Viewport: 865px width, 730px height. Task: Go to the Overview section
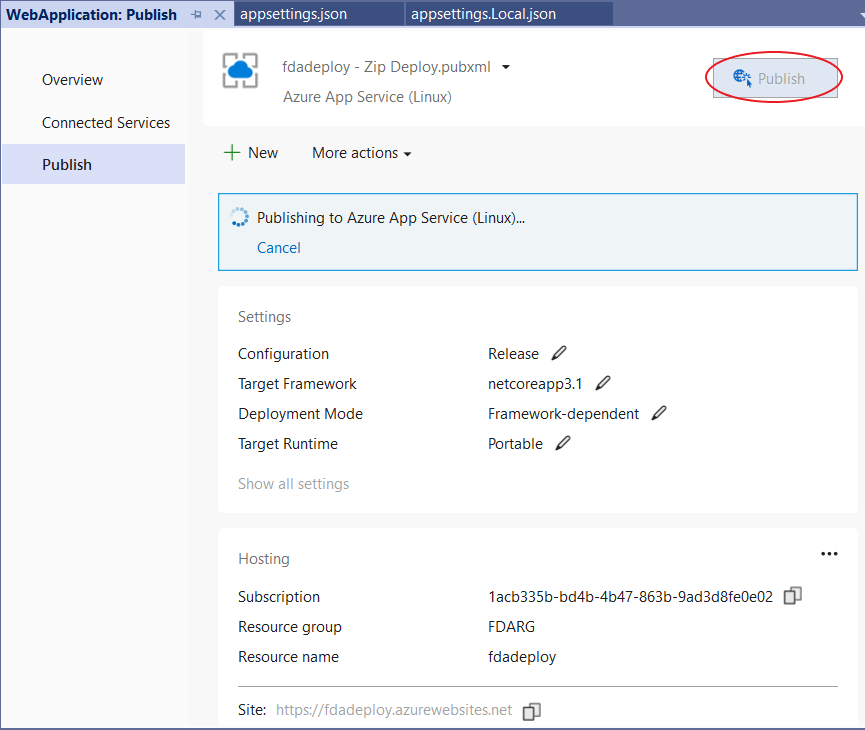pyautogui.click(x=72, y=80)
